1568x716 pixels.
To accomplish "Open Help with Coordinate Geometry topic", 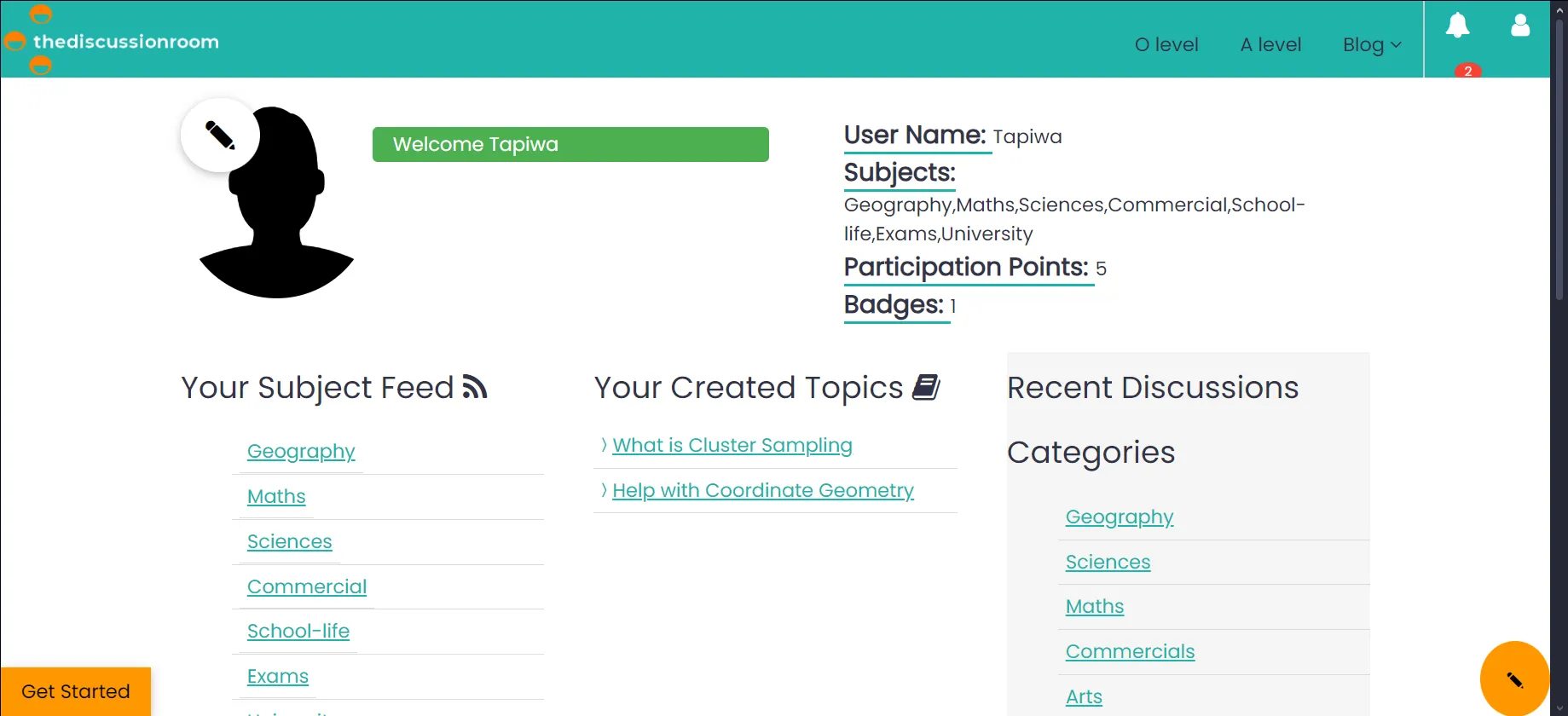I will pos(762,490).
